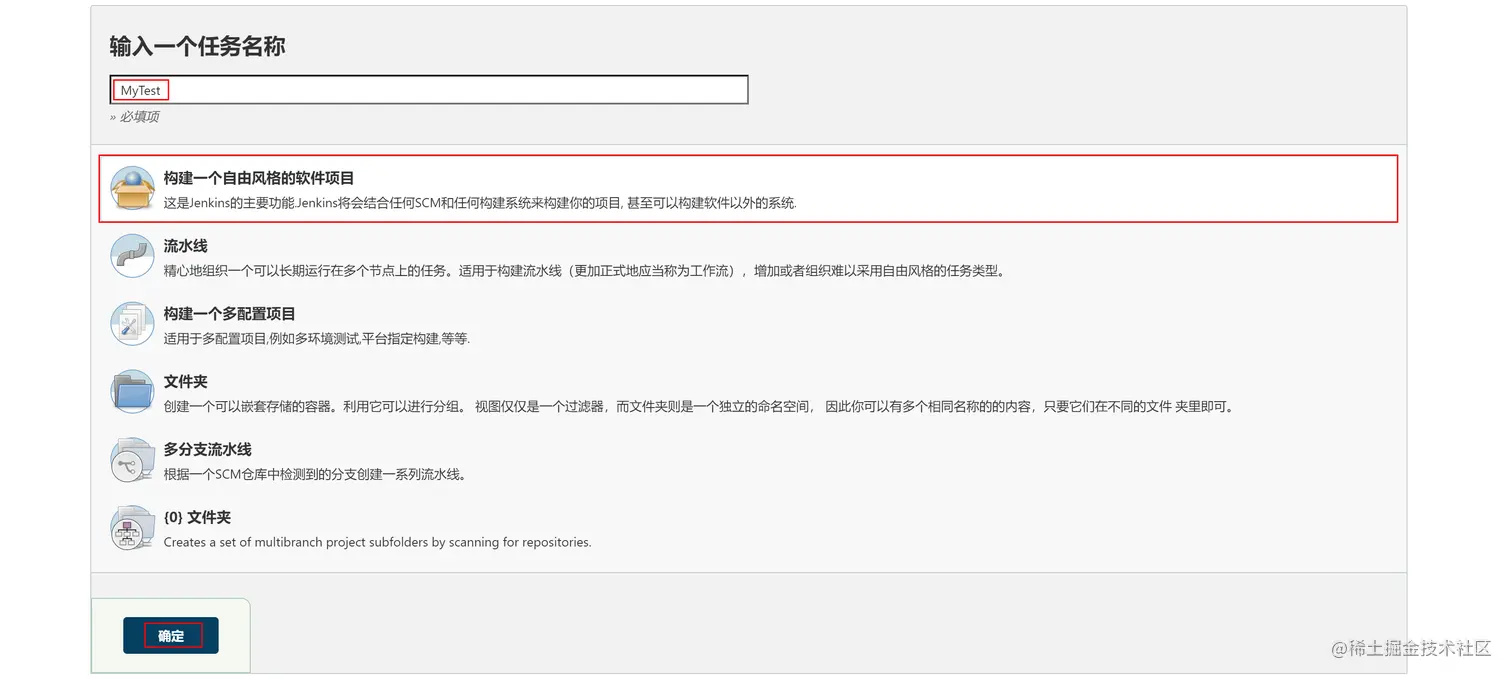Screen dimensions: 1512x679
Task: Click the pipeline curved arrow icon
Action: click(x=132, y=257)
